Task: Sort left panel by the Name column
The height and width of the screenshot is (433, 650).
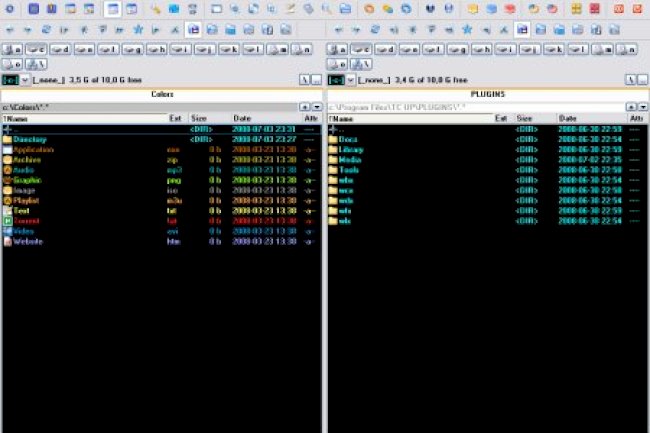Action: [84, 119]
